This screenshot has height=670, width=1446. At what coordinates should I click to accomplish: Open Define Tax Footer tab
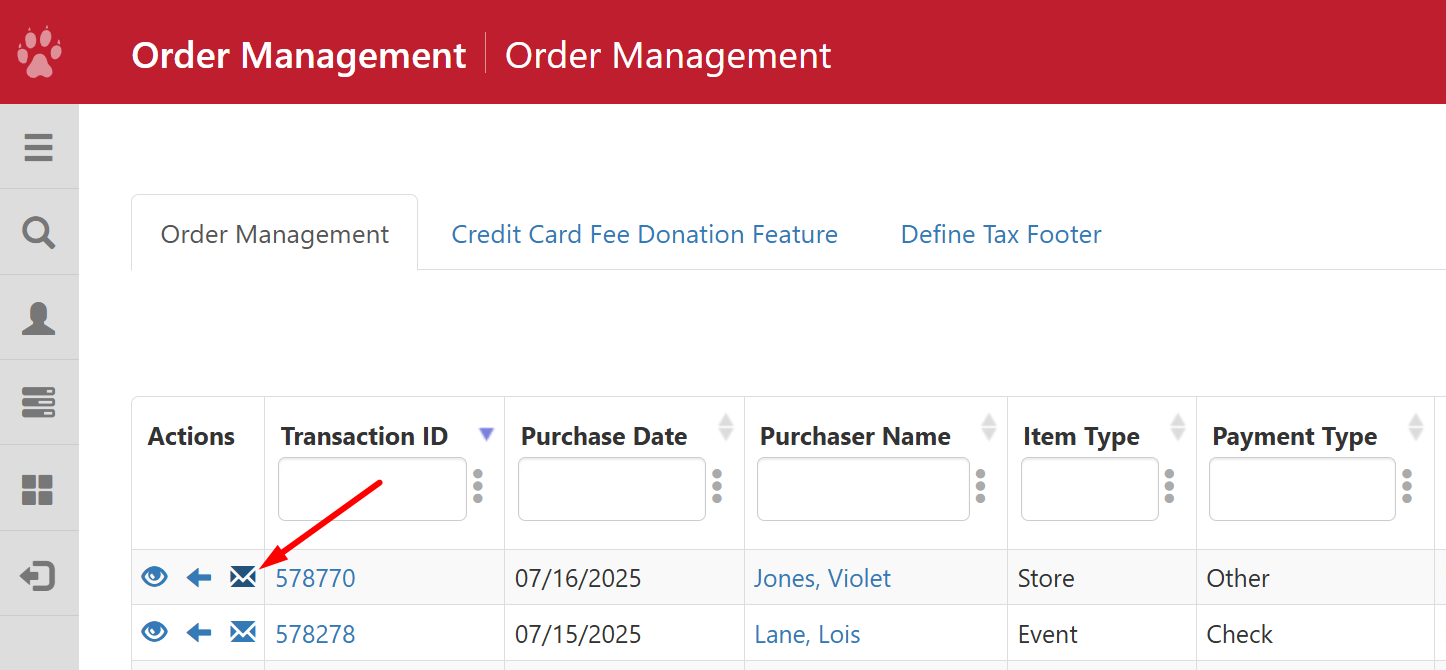click(x=1001, y=234)
